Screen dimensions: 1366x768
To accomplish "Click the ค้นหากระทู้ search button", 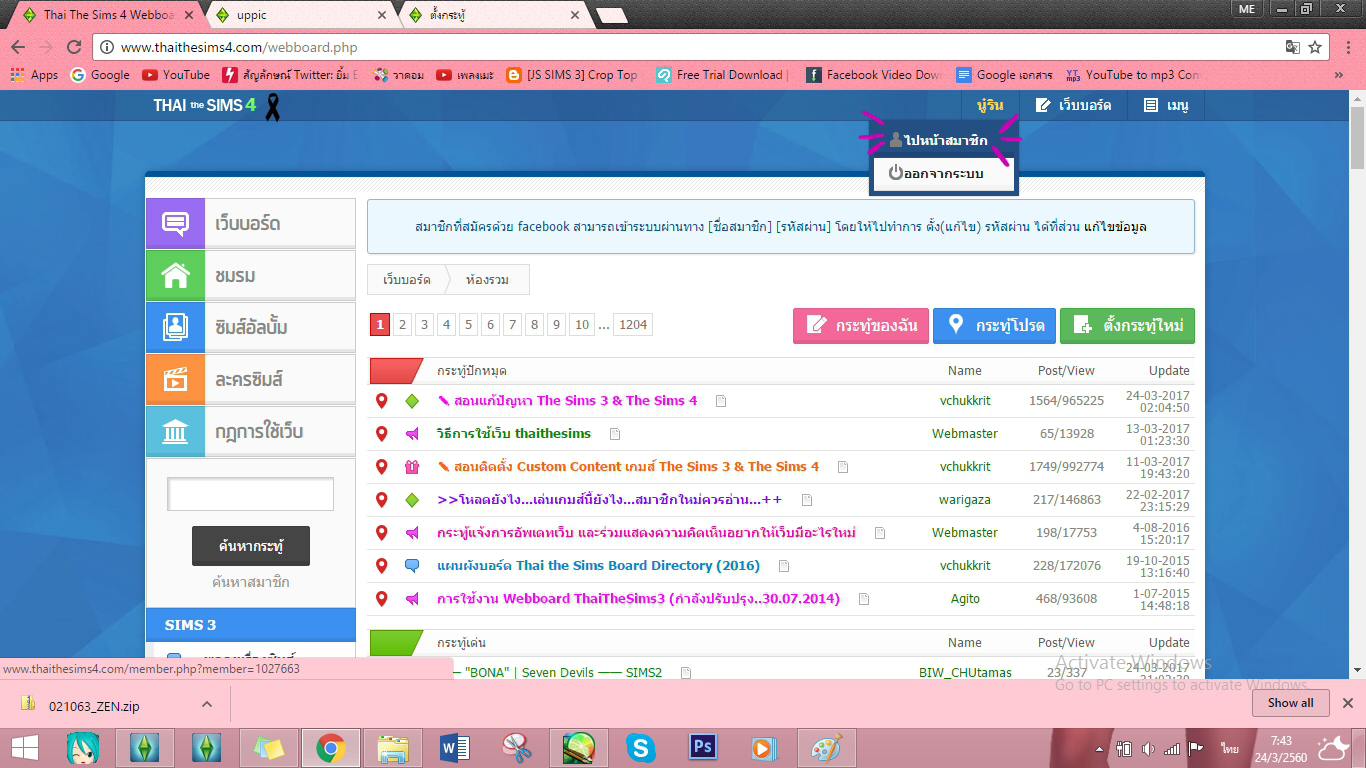I will coord(251,547).
